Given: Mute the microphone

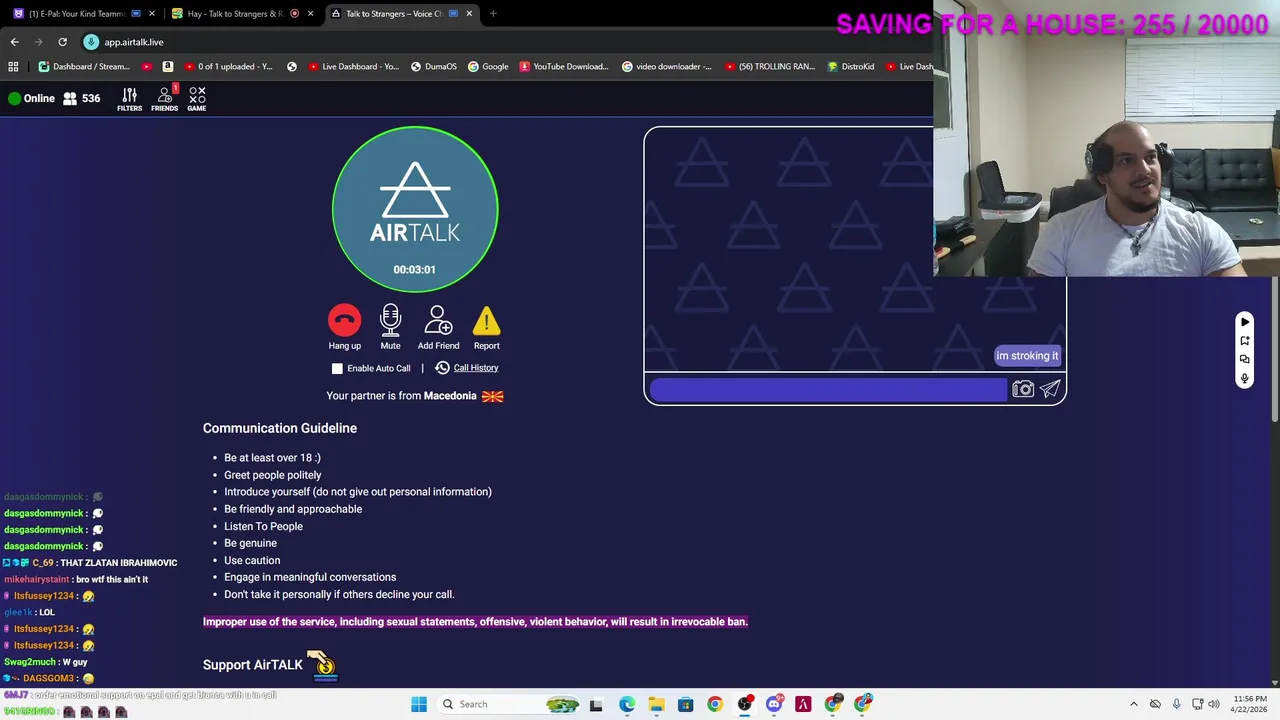Looking at the screenshot, I should pos(390,328).
